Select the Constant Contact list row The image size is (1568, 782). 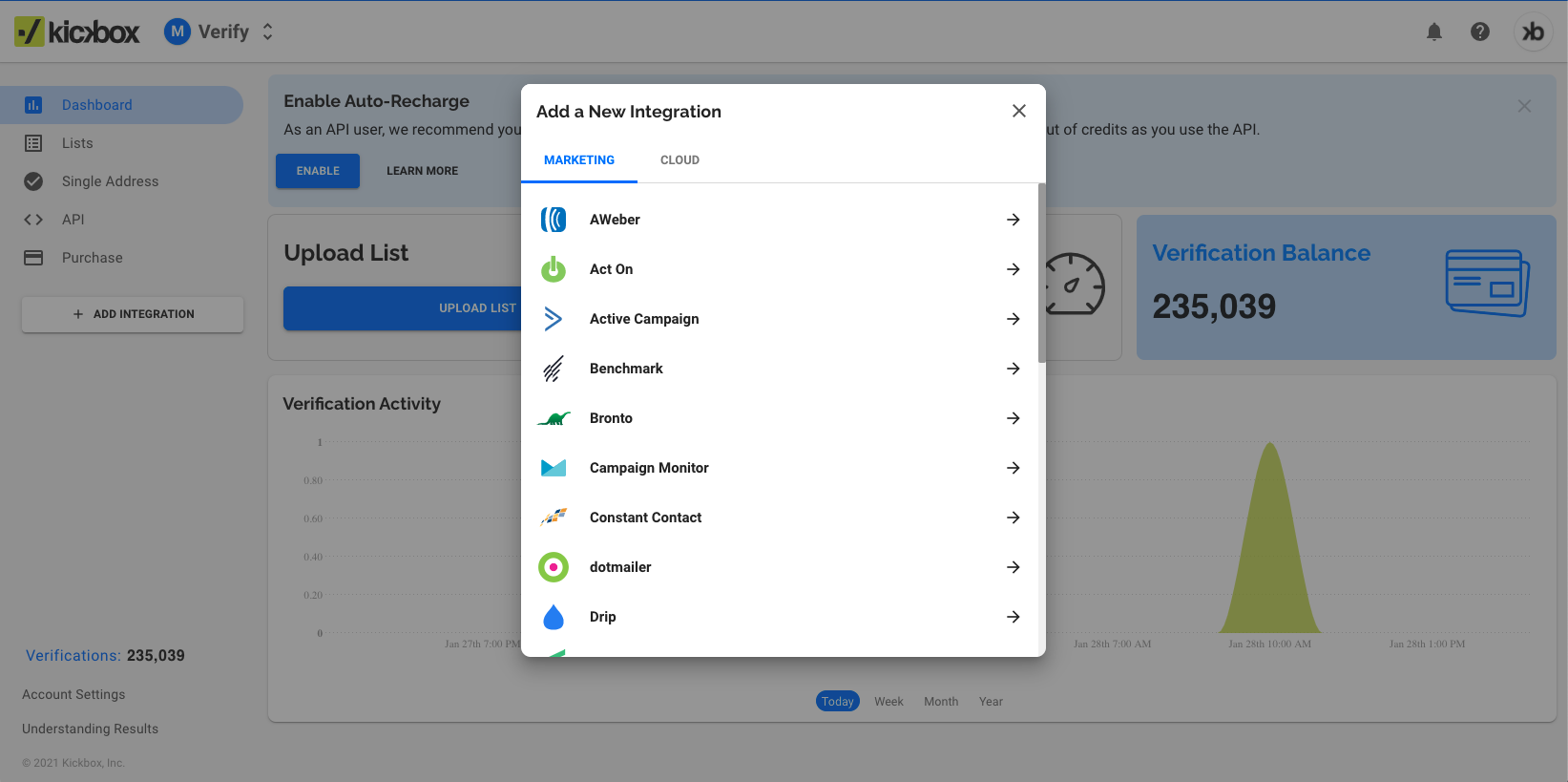[780, 518]
